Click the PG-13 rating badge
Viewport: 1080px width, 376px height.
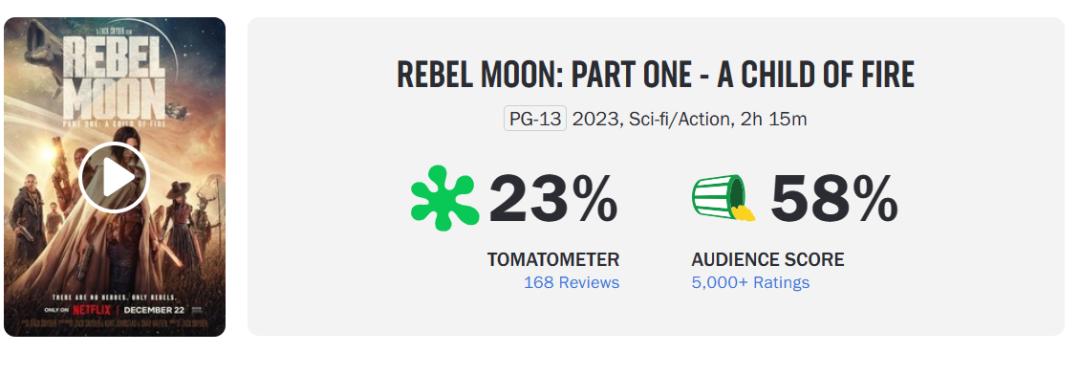[535, 119]
